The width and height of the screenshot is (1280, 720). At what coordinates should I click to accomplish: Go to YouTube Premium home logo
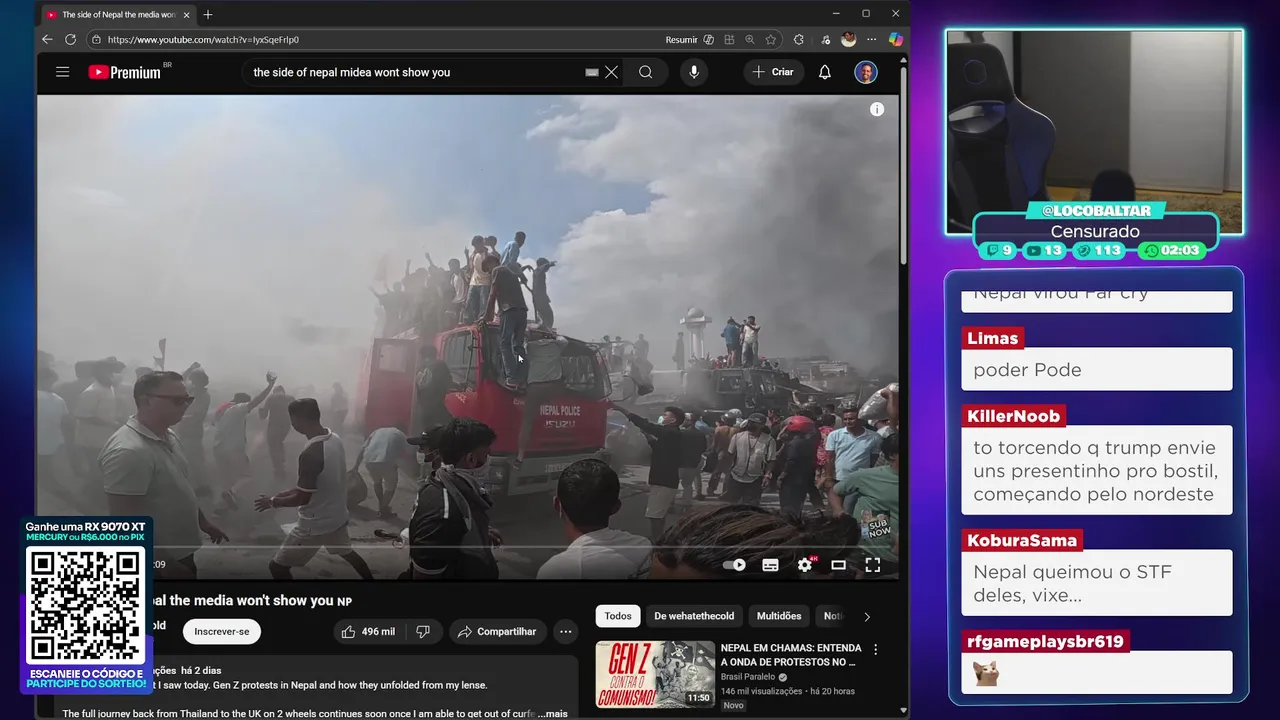(125, 72)
